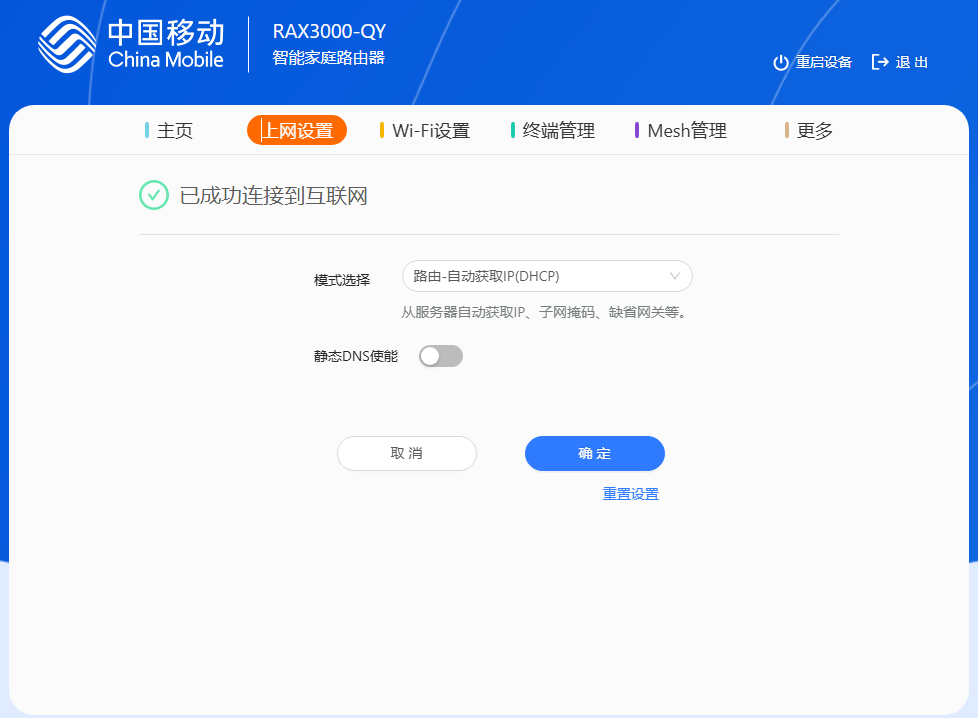Screen dimensions: 978x718
Task: Click the 重置设置 reset link
Action: 630,494
